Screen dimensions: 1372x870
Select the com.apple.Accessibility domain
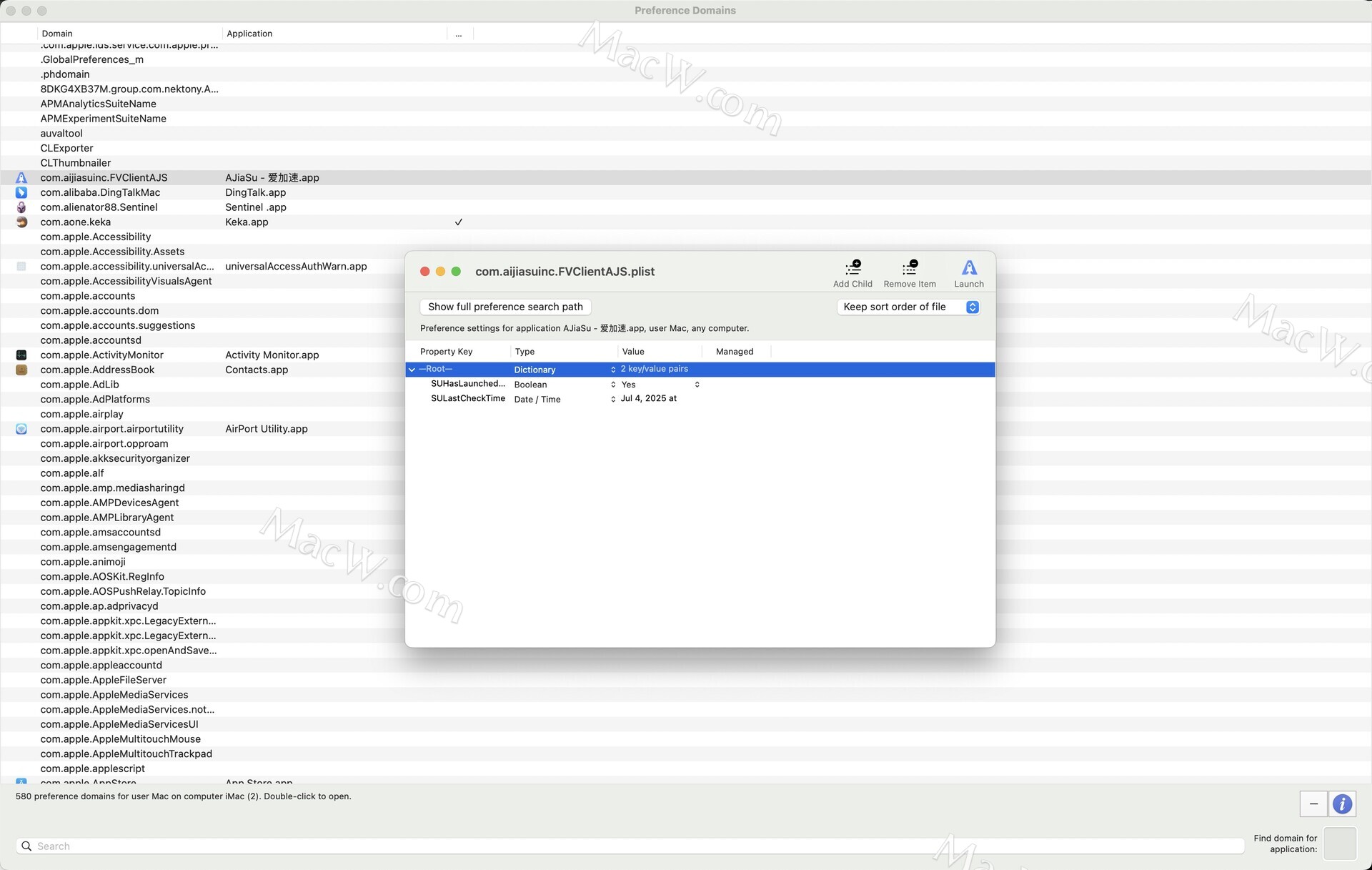96,237
